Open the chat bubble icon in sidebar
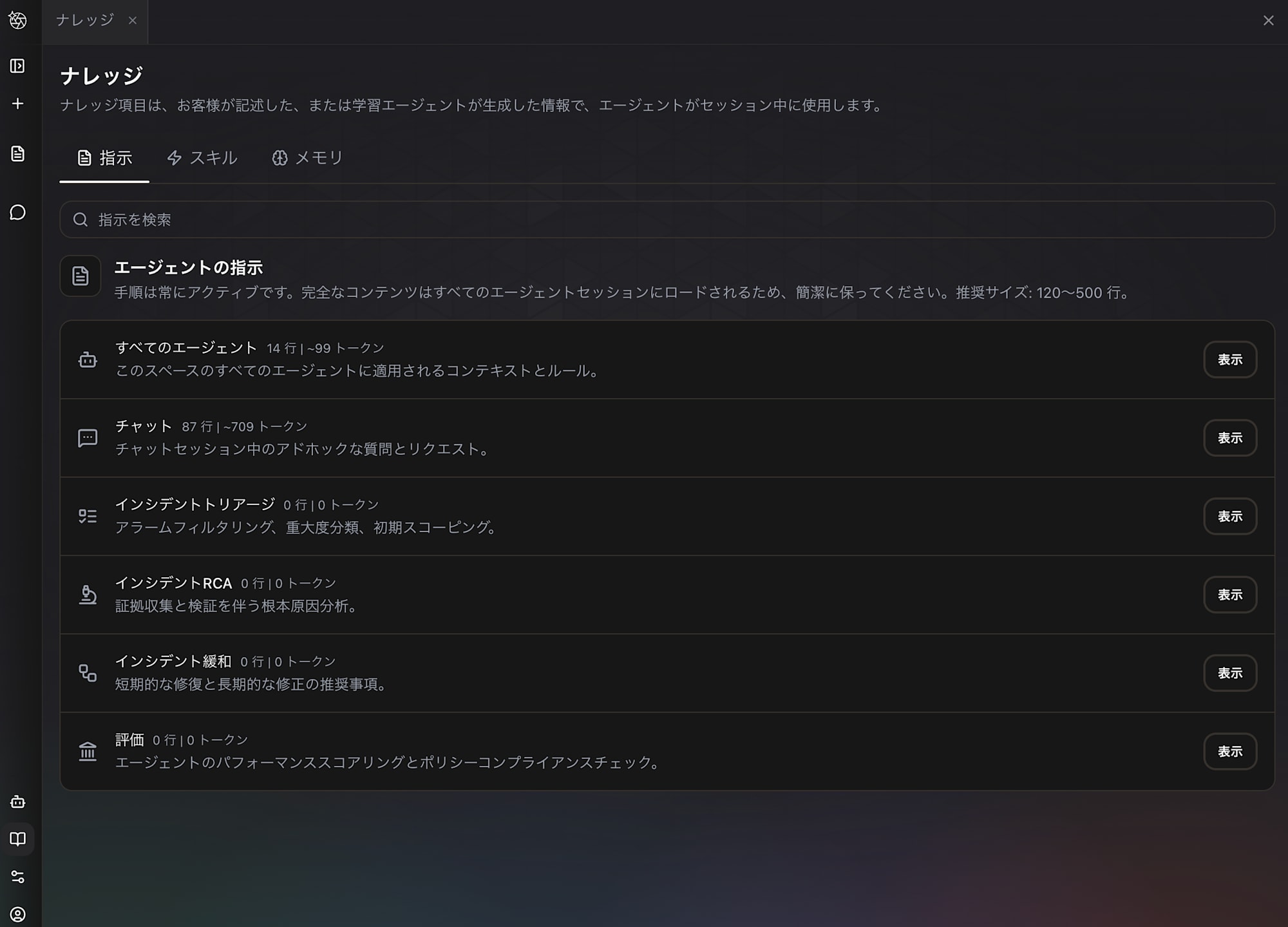Screen dimensions: 1288x927 (18, 213)
